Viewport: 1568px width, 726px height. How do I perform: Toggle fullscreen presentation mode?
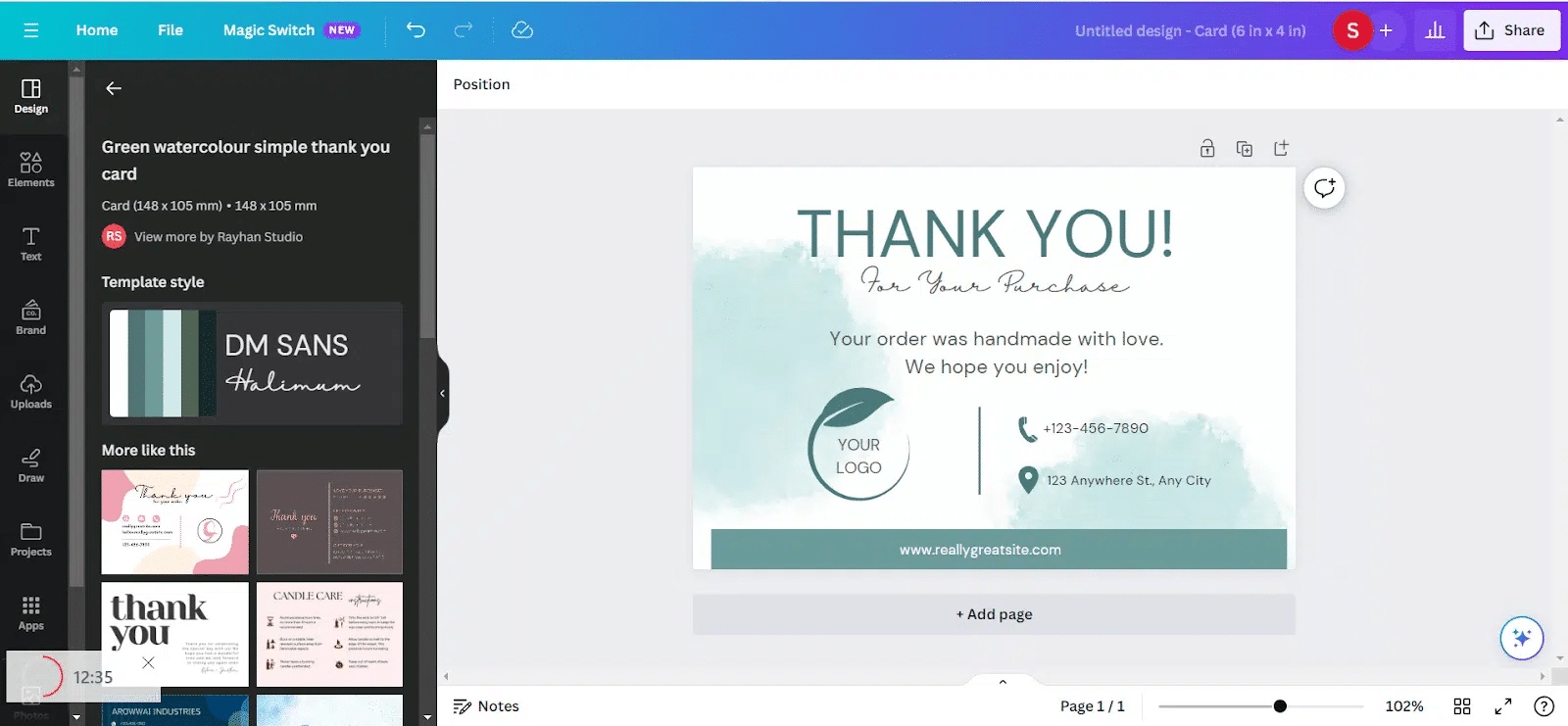click(x=1502, y=706)
